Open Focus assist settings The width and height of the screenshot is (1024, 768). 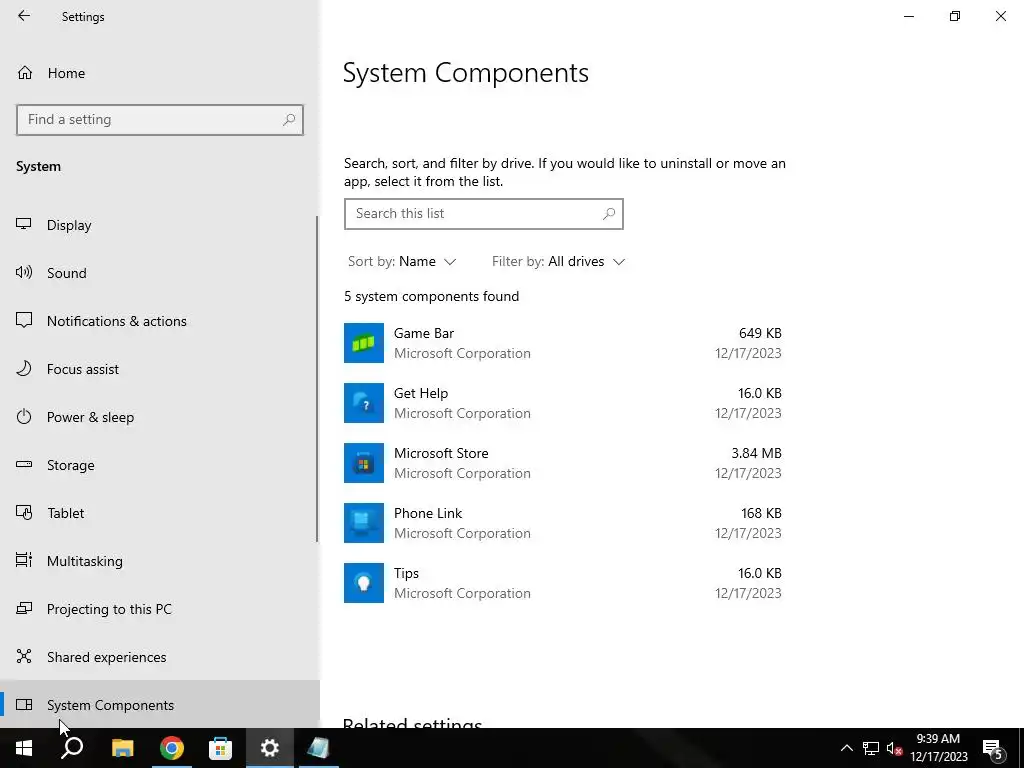click(160, 369)
